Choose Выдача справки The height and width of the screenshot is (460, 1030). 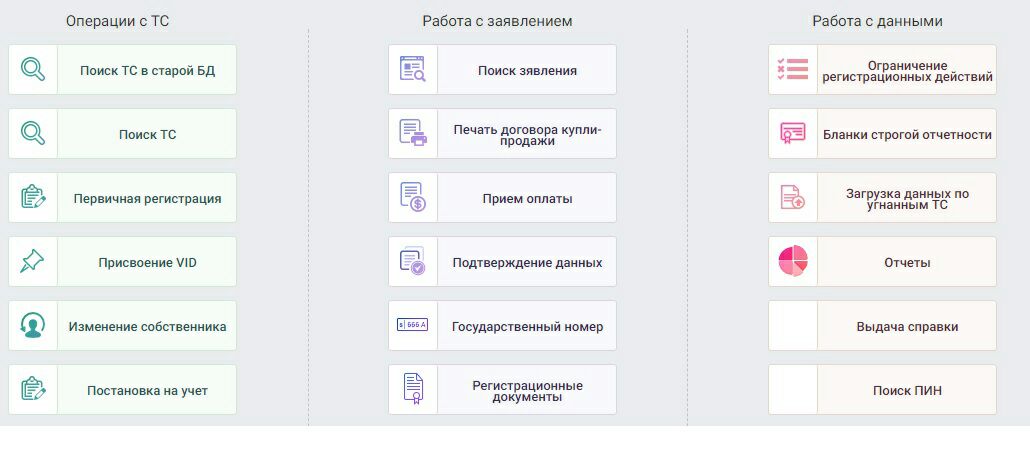click(882, 325)
